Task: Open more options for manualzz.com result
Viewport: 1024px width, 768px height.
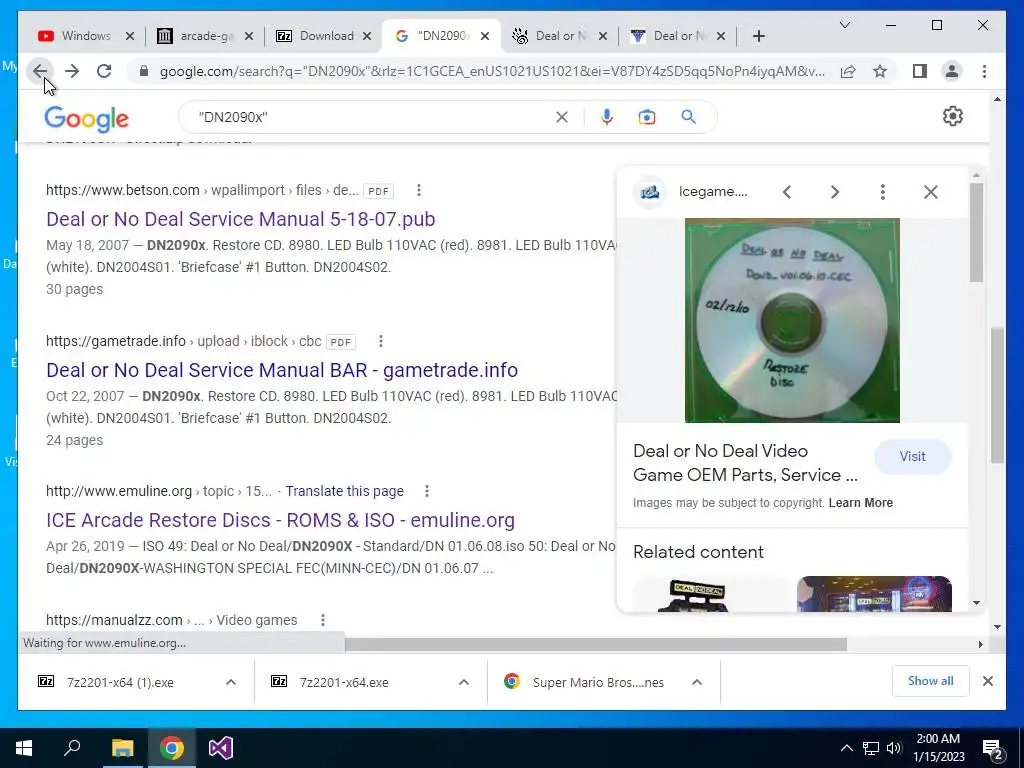Action: click(323, 620)
